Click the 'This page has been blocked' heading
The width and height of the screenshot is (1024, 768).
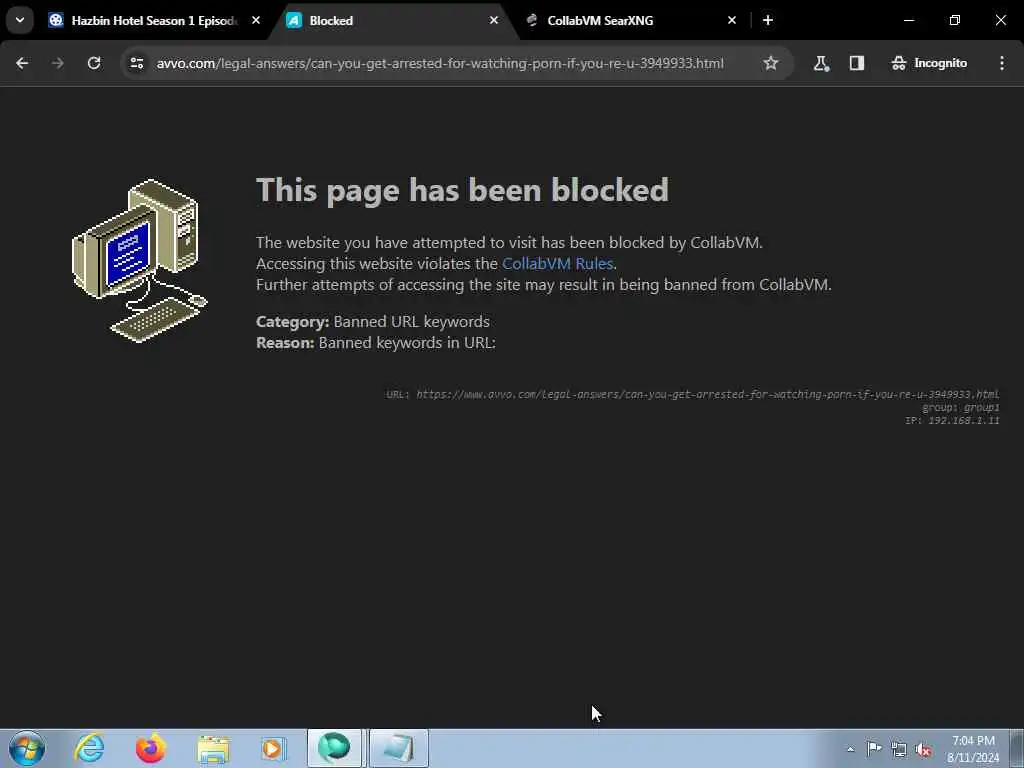462,190
